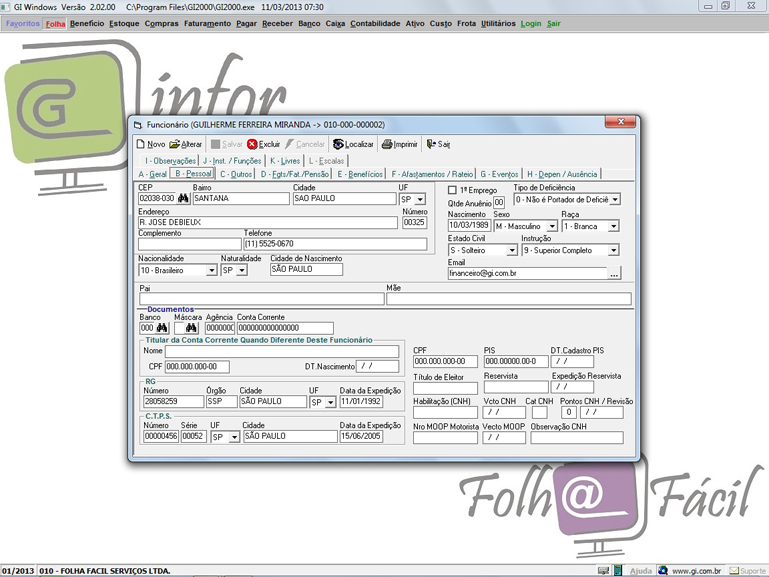Open Localizar search with the binoculars
This screenshot has width=769, height=577.
click(x=353, y=144)
